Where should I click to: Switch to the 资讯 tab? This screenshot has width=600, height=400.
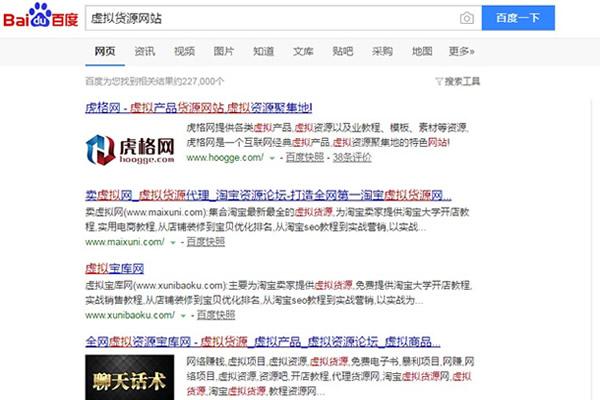pos(145,51)
